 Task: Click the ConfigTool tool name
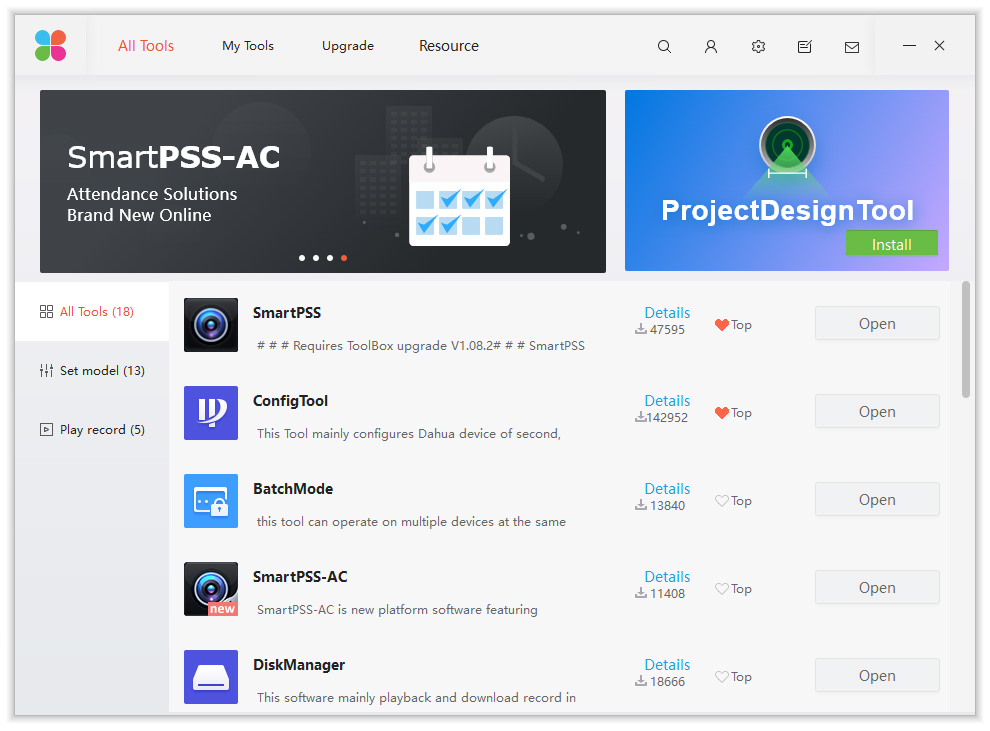(290, 401)
